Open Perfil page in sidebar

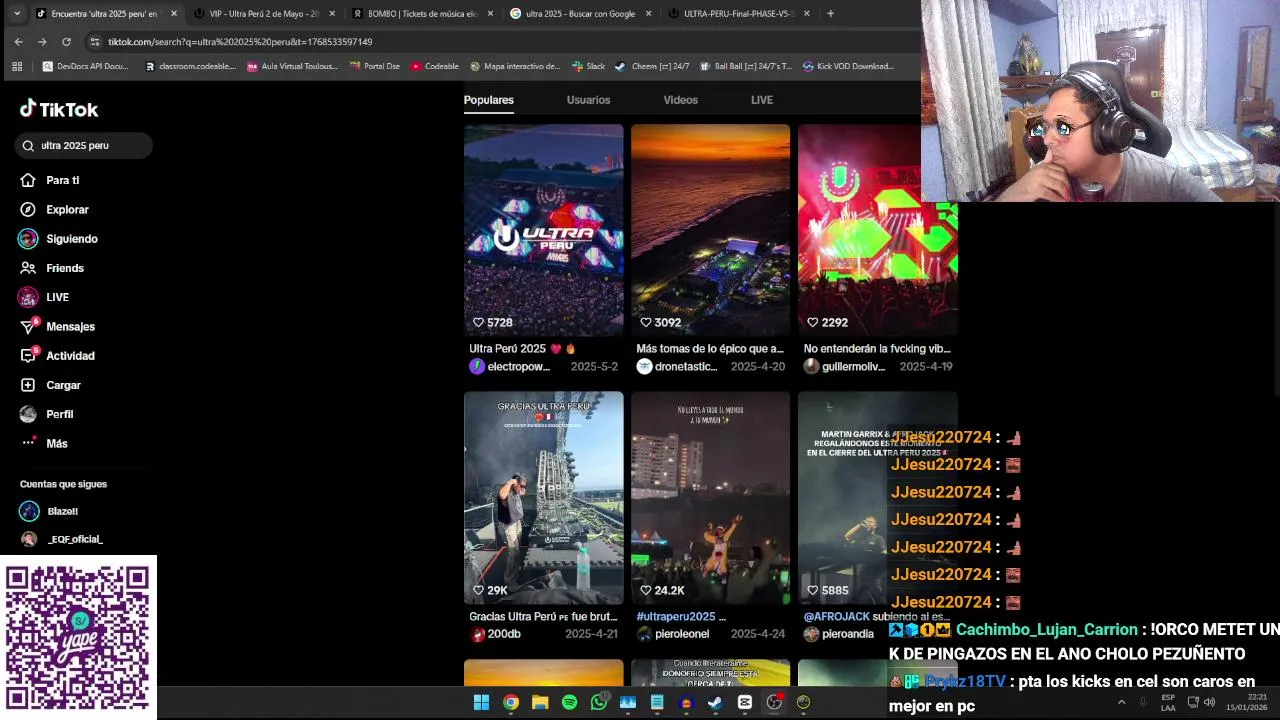point(46,414)
